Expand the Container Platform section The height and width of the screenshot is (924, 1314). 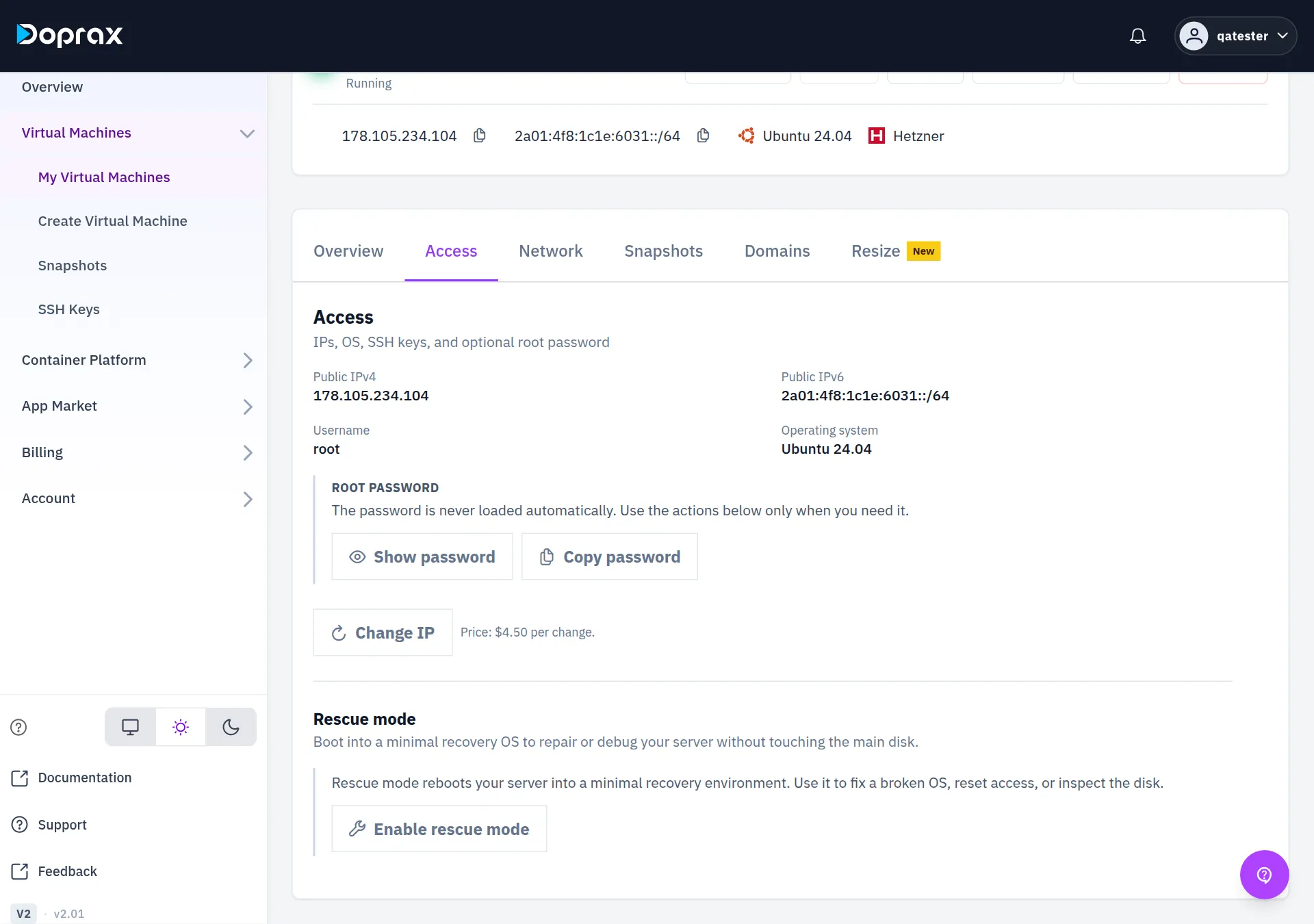point(247,361)
